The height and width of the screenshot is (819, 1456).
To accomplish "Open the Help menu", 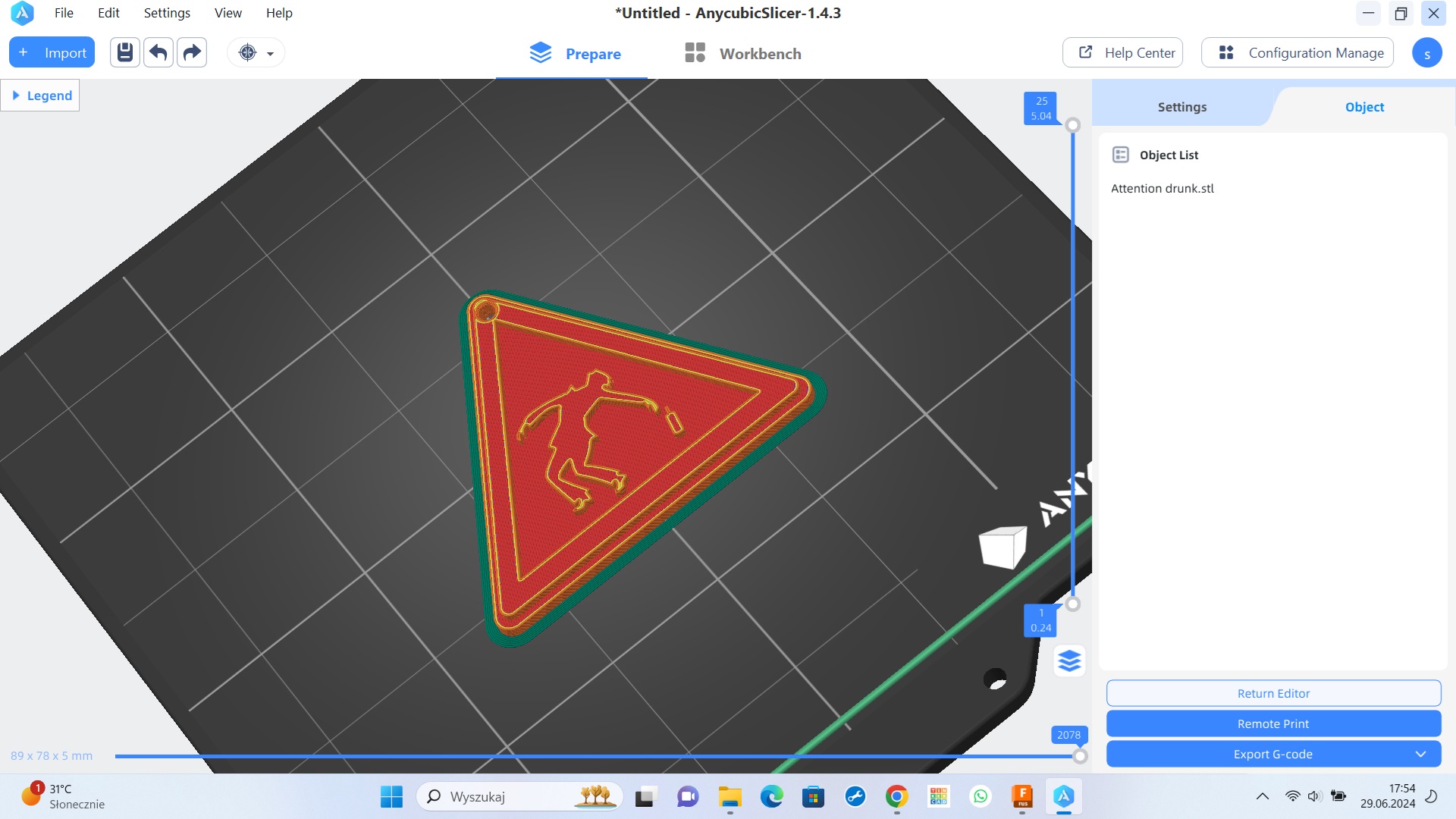I will pyautogui.click(x=279, y=13).
